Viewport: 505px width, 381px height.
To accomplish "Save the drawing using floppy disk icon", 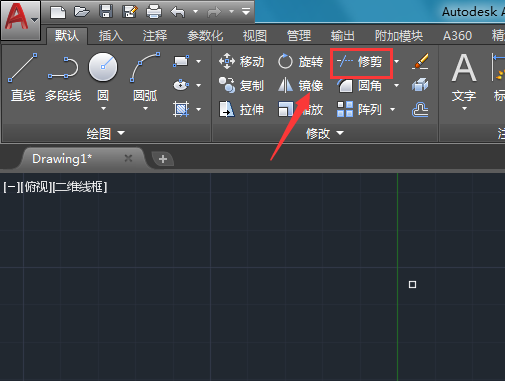I will (106, 12).
